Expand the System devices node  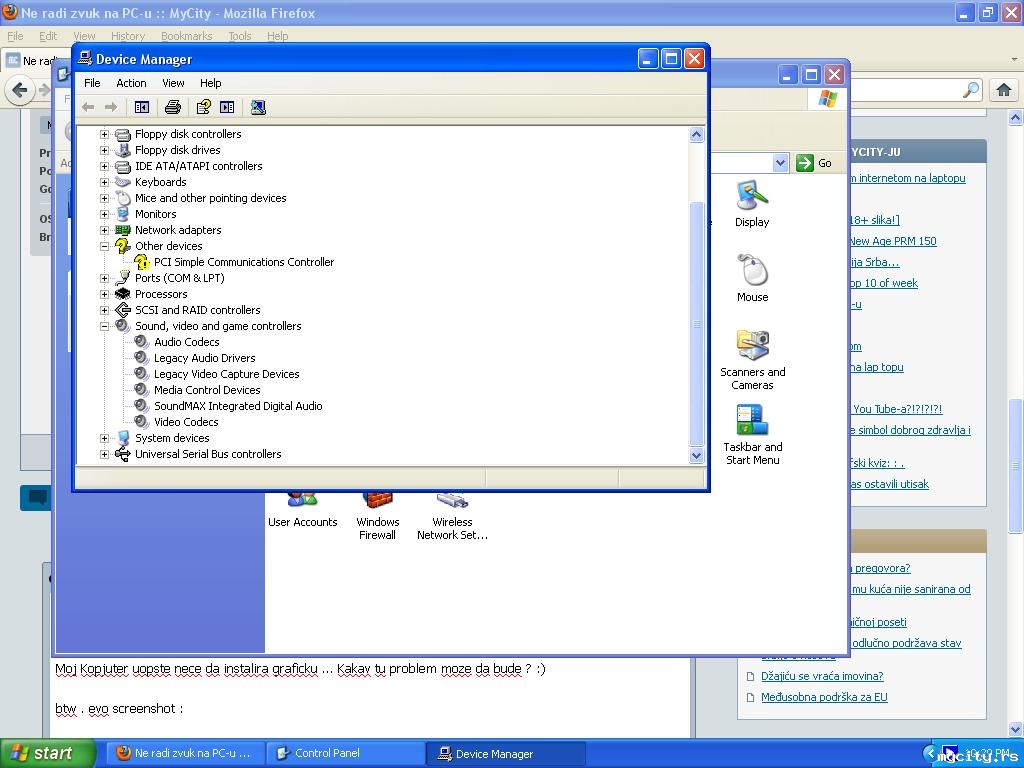tap(104, 438)
